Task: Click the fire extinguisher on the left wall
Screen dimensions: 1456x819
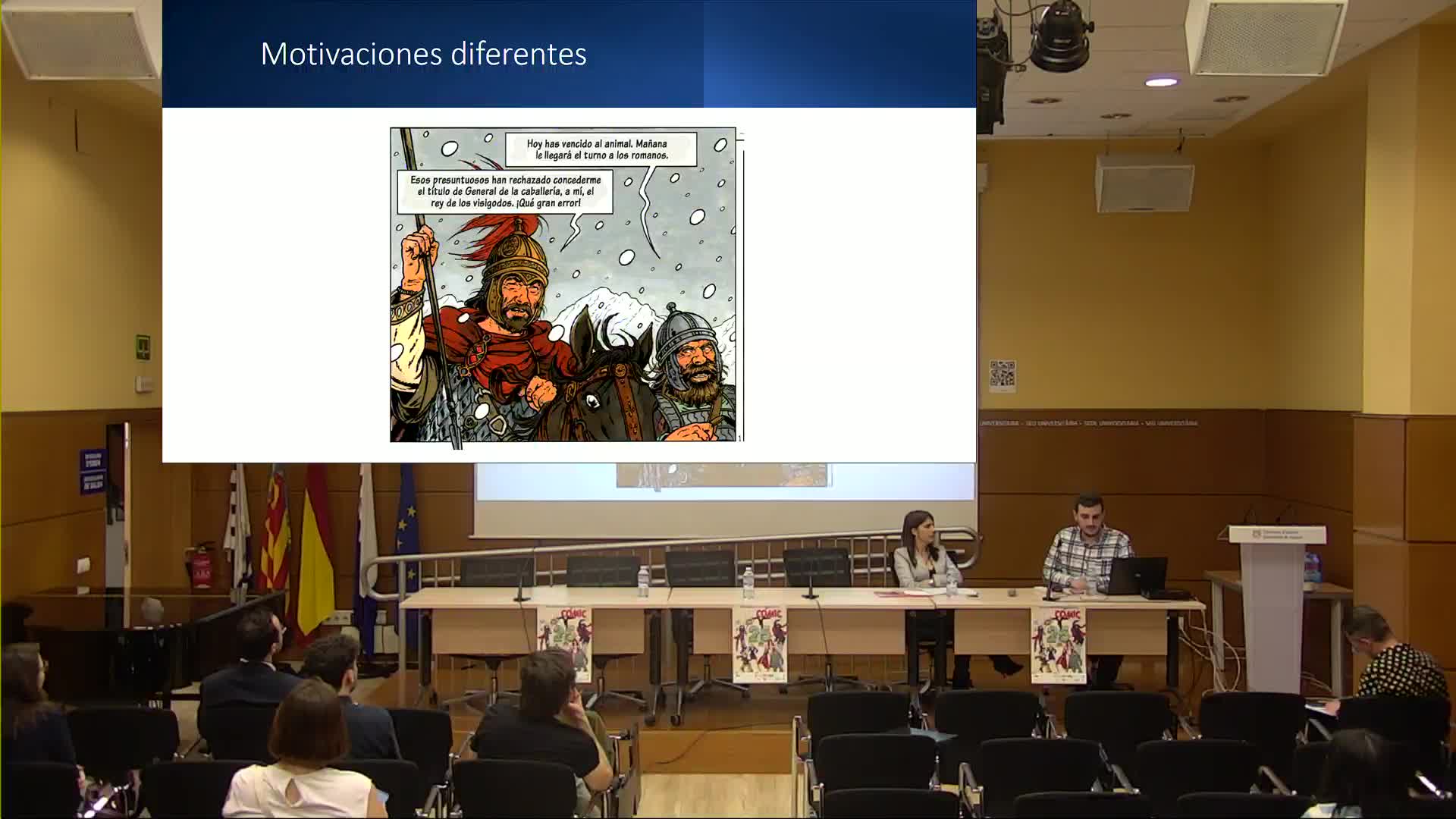Action: coord(201,566)
